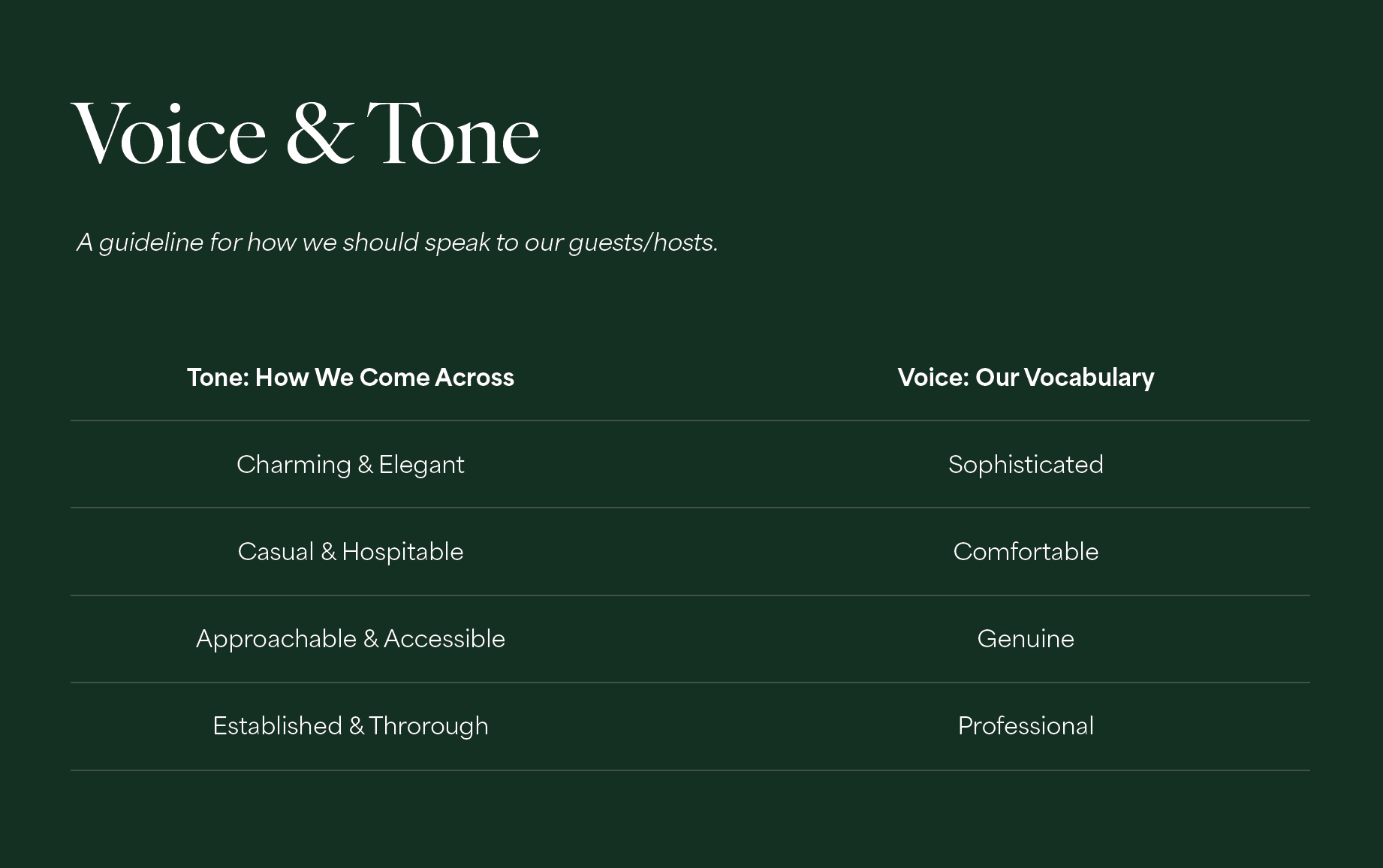Select the Casual & Hospitable entry
Viewport: 1383px width, 868px height.
click(x=351, y=552)
